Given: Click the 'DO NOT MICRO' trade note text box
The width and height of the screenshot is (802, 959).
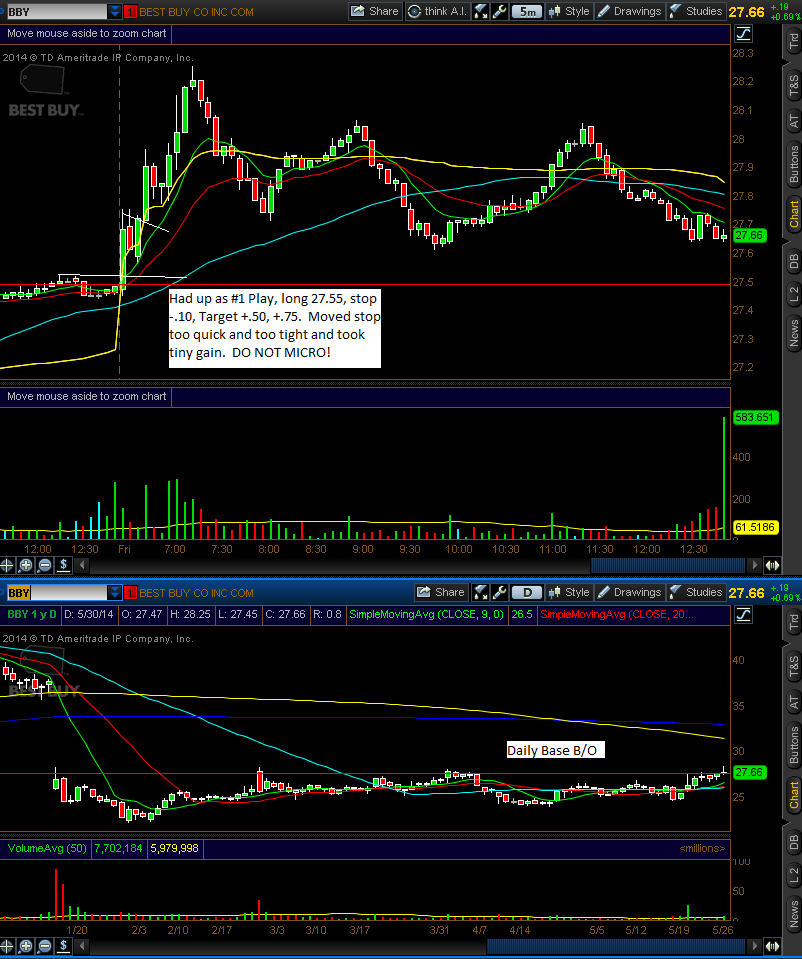Looking at the screenshot, I should (275, 328).
